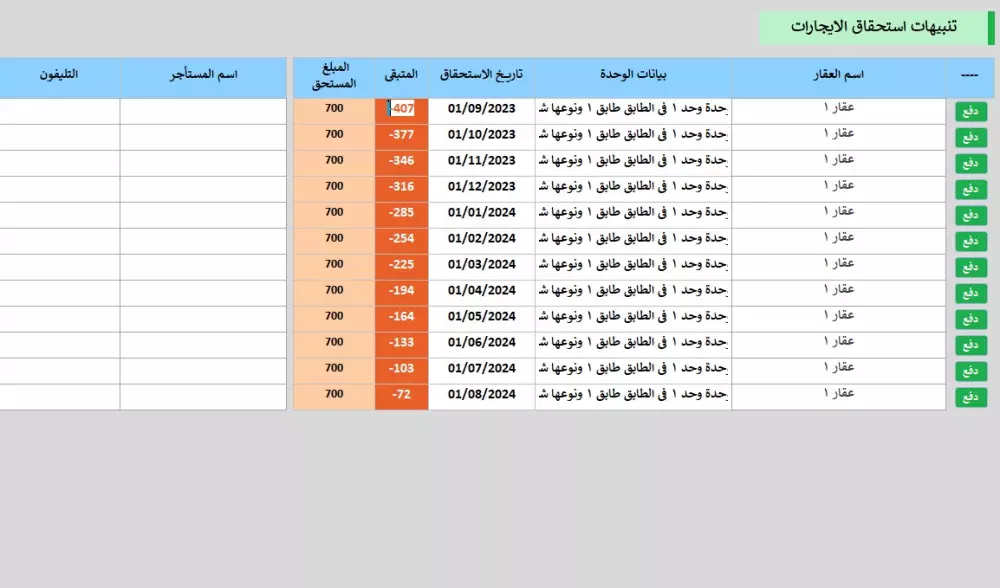This screenshot has height=588, width=1000.
Task: Click the دفع button for 01/12/2023 row
Action: click(x=970, y=188)
